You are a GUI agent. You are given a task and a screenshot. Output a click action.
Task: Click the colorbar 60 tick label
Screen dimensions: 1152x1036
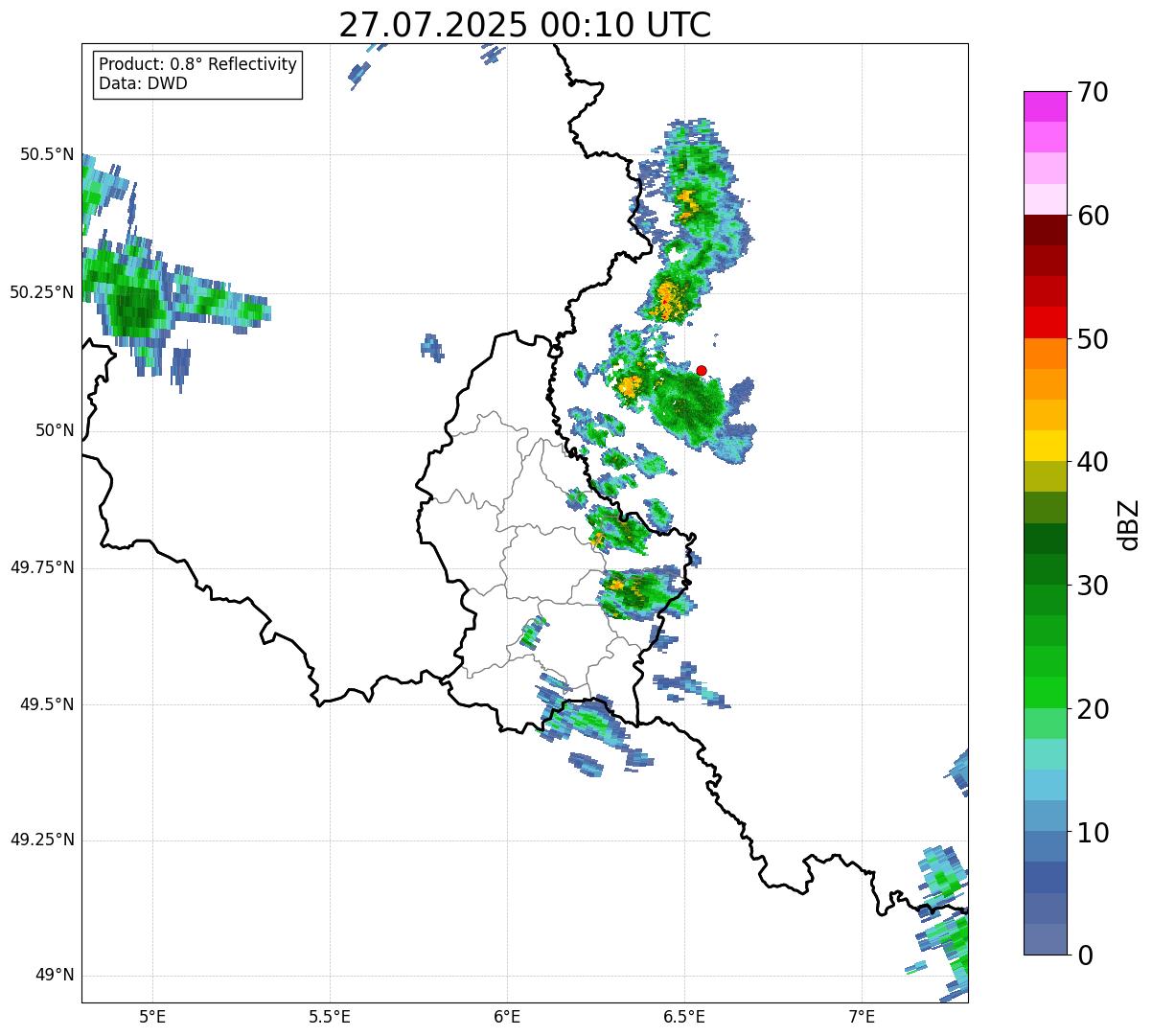(x=1093, y=216)
